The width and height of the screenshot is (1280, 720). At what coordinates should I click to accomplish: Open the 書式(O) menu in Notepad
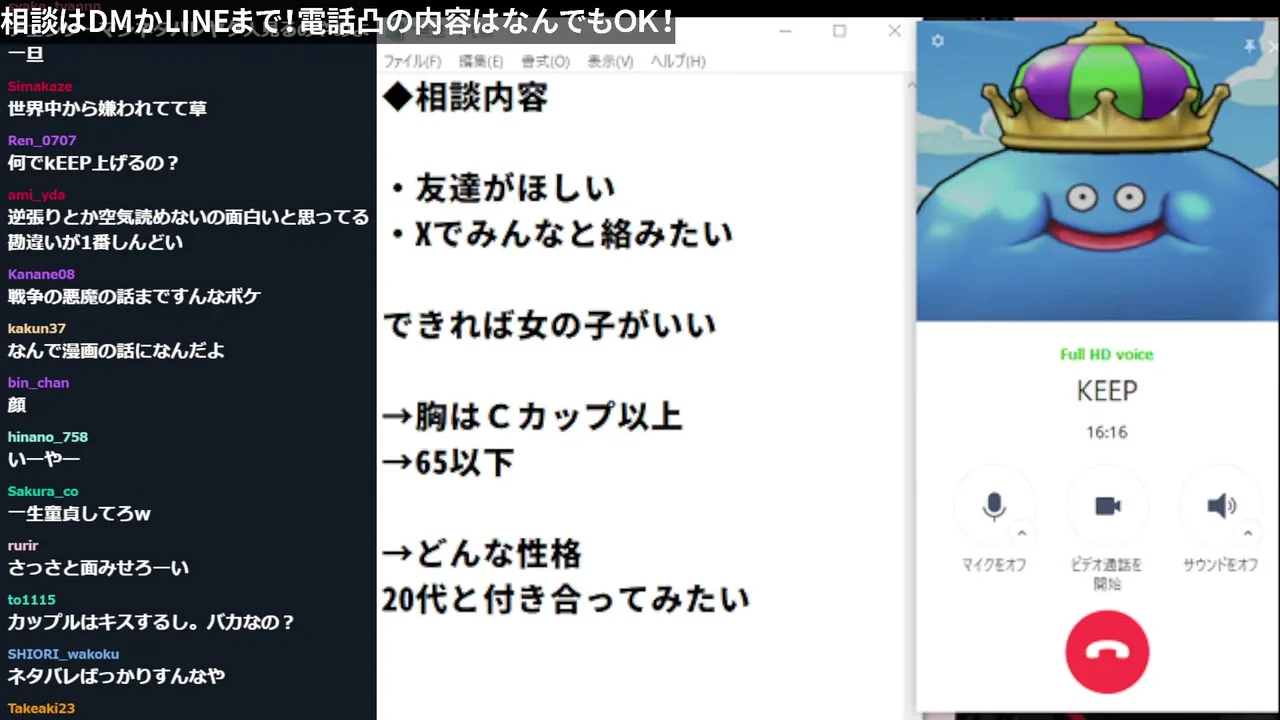point(545,61)
